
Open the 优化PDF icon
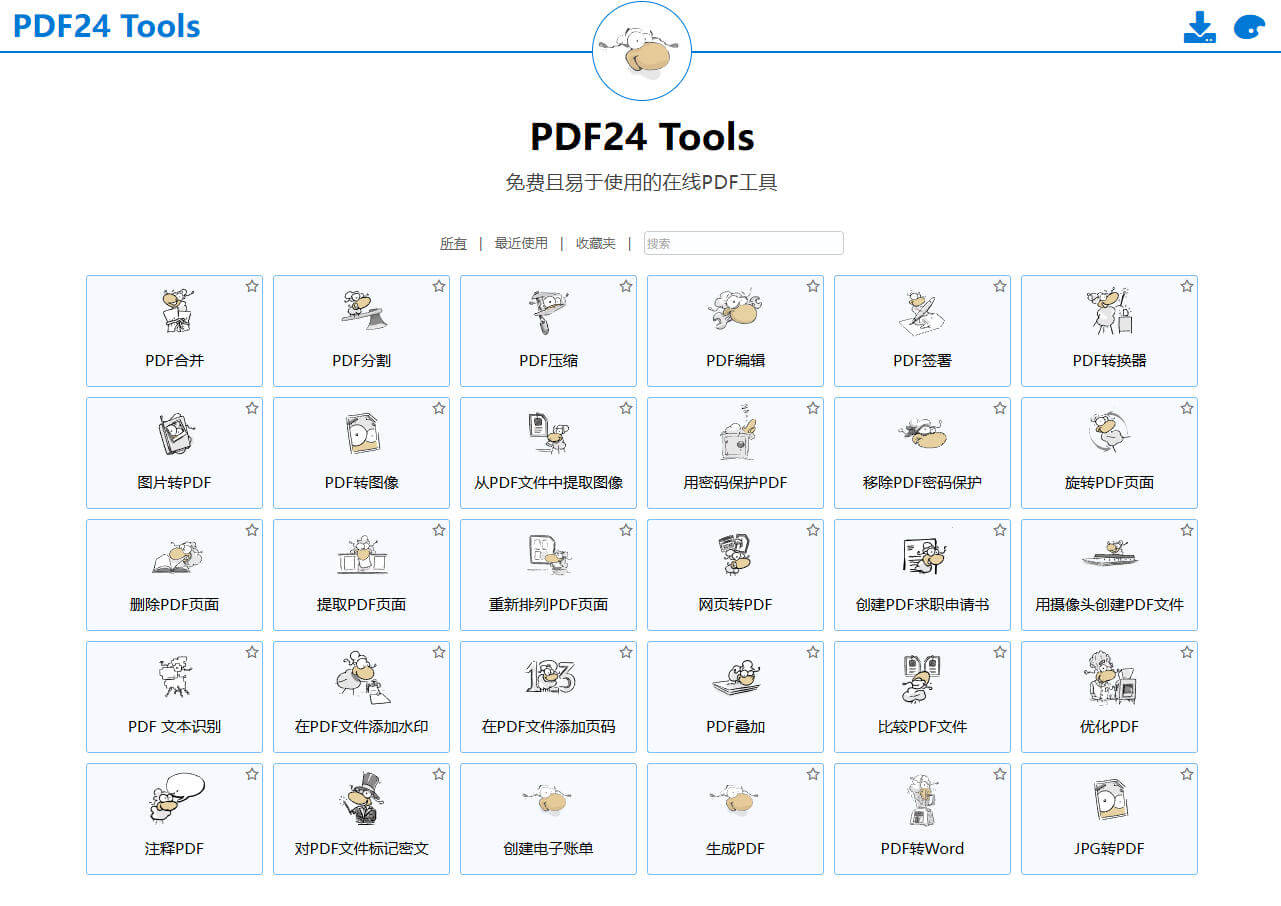1109,677
